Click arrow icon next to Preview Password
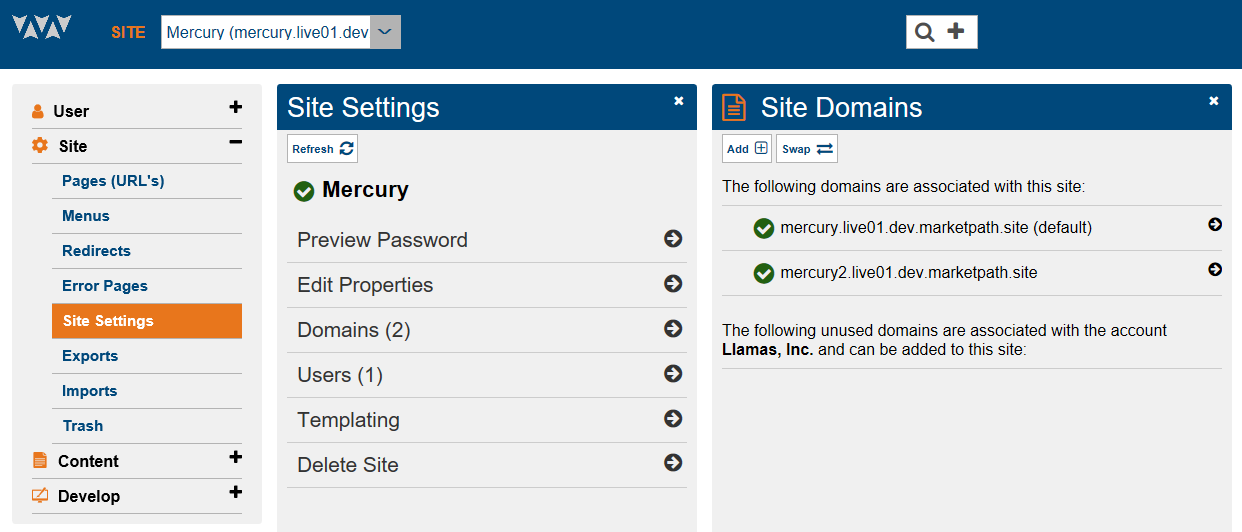This screenshot has width=1242, height=532. (673, 239)
